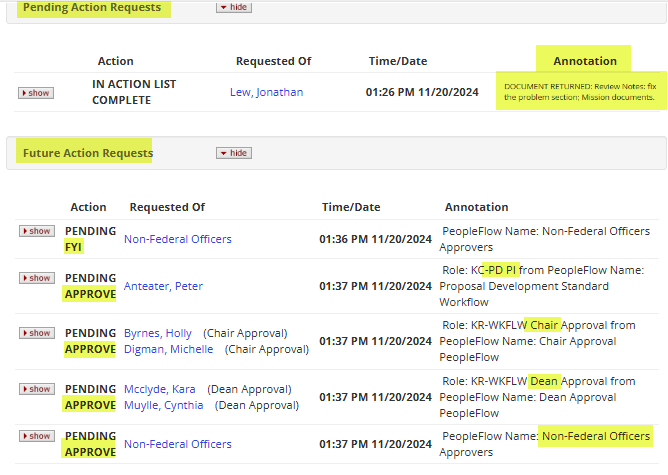Click the highlighted Annotation column header

(x=584, y=61)
